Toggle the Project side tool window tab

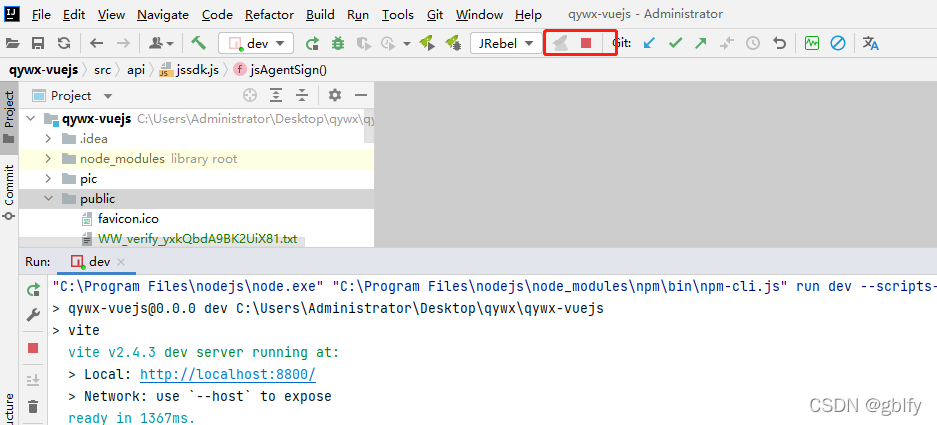tap(9, 117)
